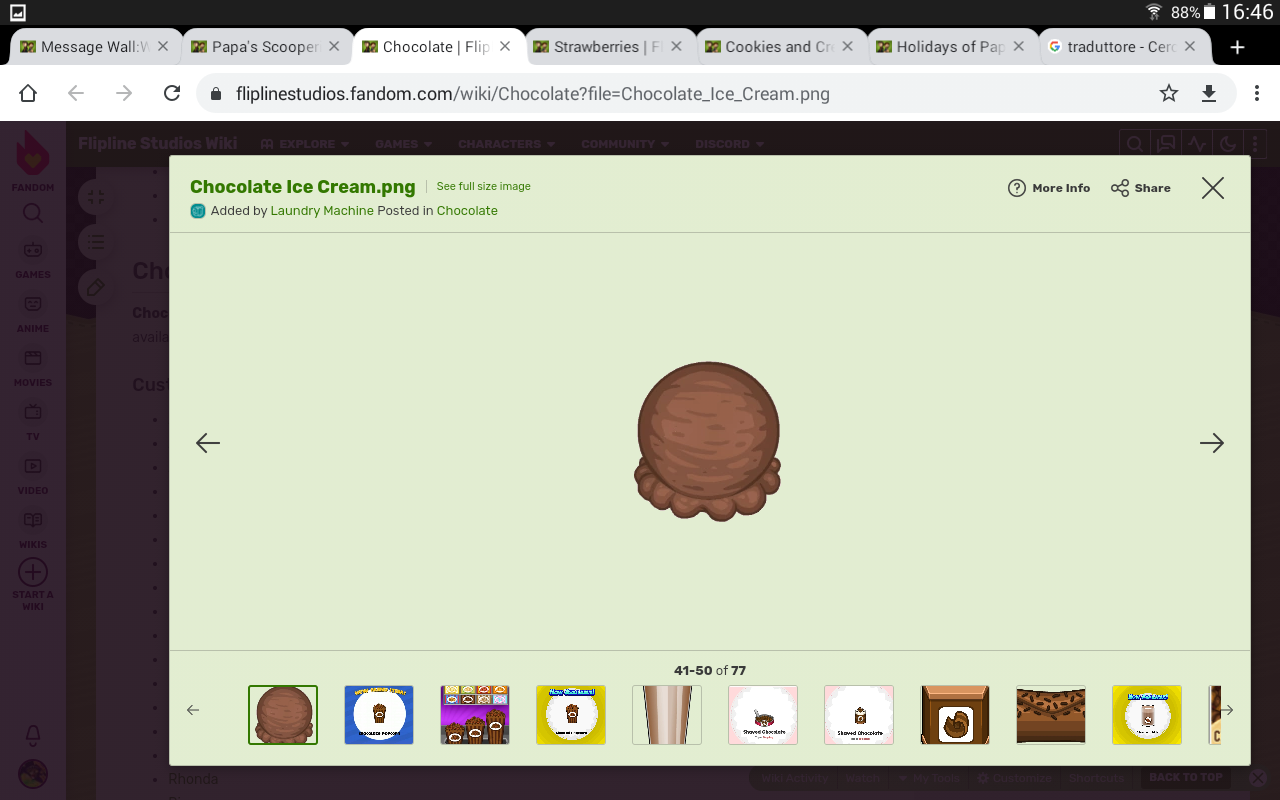Open a new browser tab
The width and height of the screenshot is (1280, 800).
point(1237,47)
